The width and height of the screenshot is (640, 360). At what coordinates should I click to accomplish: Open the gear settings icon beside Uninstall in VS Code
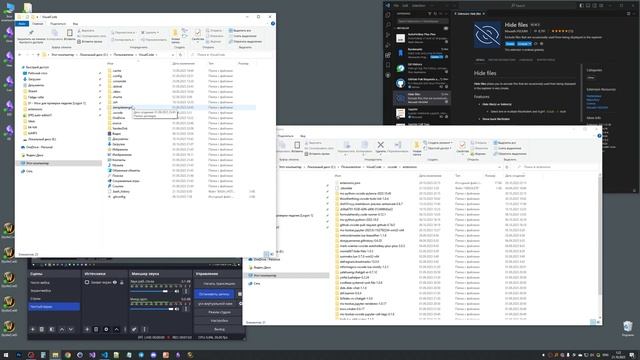click(x=541, y=44)
